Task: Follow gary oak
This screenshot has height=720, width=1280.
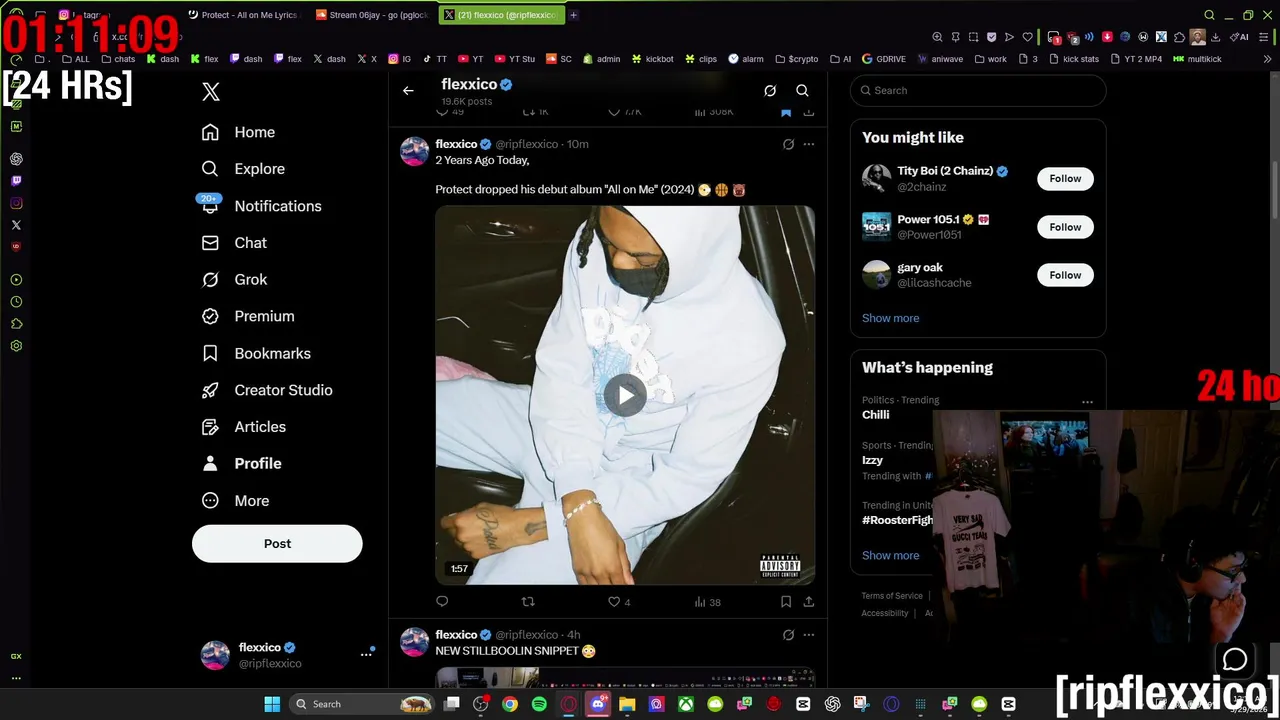Action: coord(1065,275)
